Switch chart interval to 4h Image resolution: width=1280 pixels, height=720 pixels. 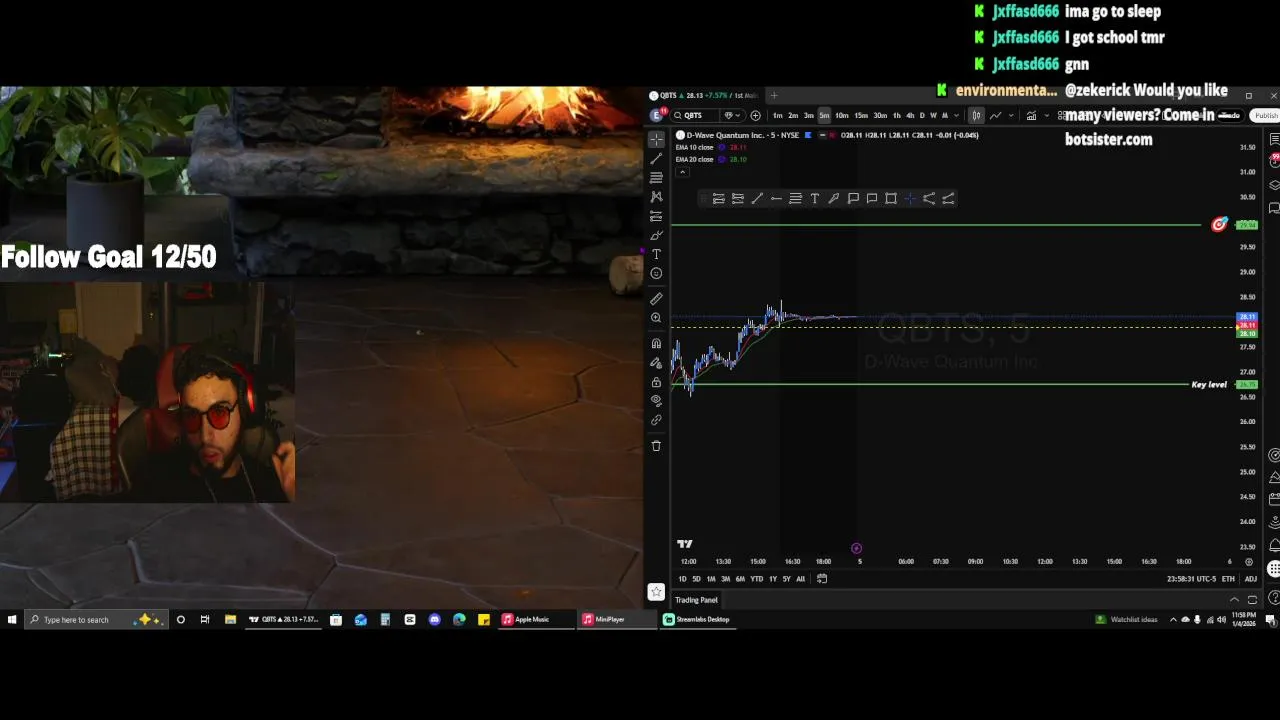point(909,115)
